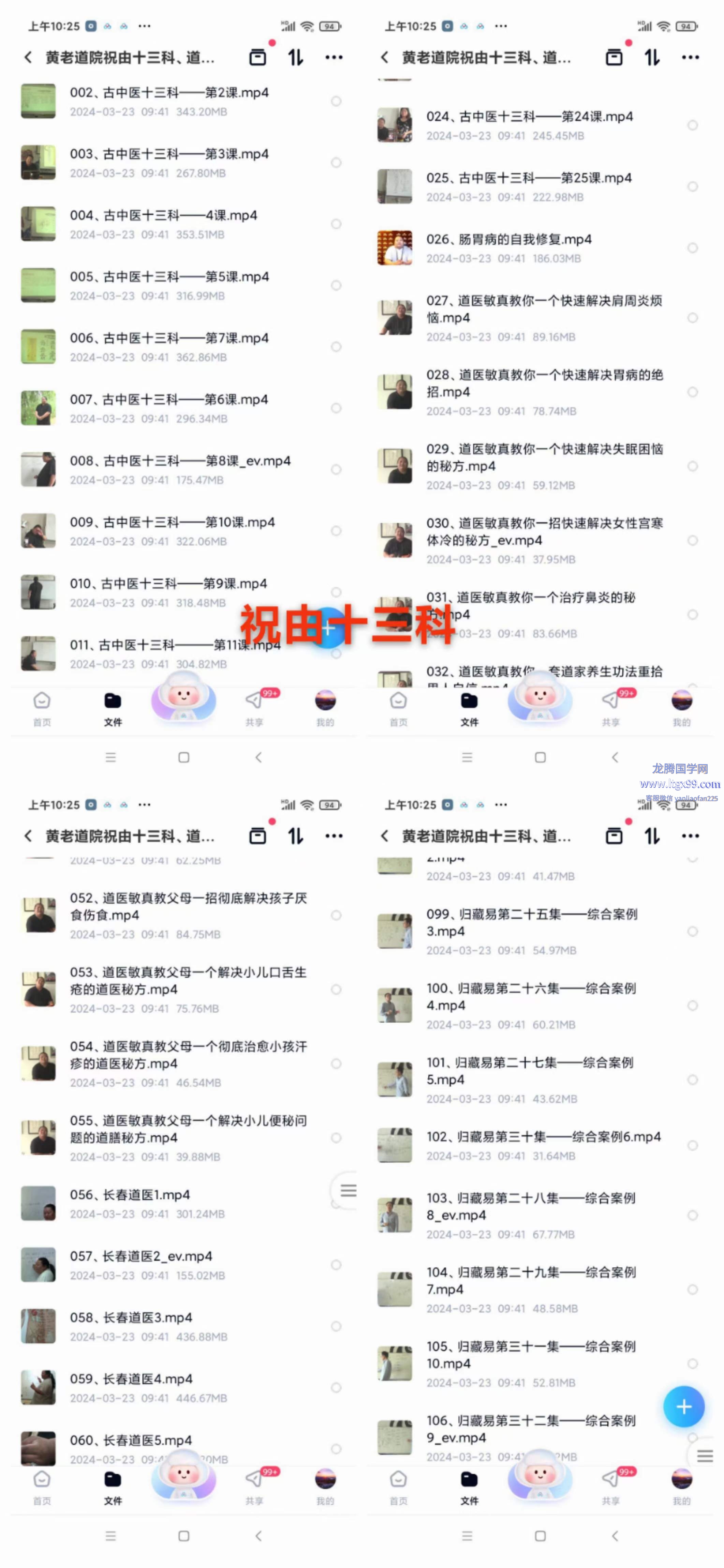This screenshot has height=1568, width=724.
Task: Select the circle for 100 归藏易第二十六集
Action: tap(692, 1005)
